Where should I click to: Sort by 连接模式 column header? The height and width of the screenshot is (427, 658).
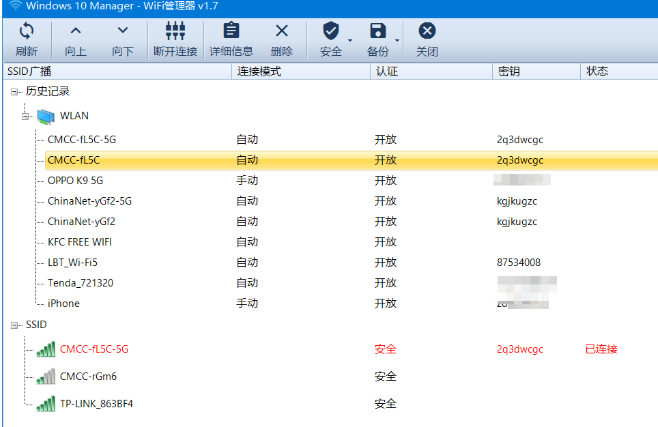click(x=301, y=71)
